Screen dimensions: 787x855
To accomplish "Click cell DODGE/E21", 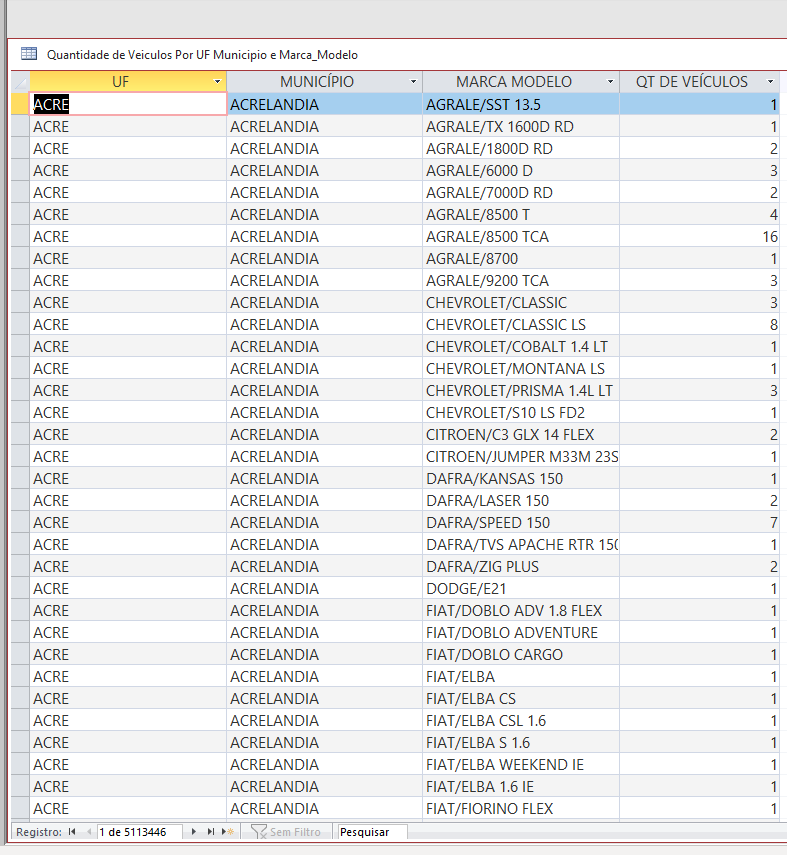I will click(x=521, y=588).
